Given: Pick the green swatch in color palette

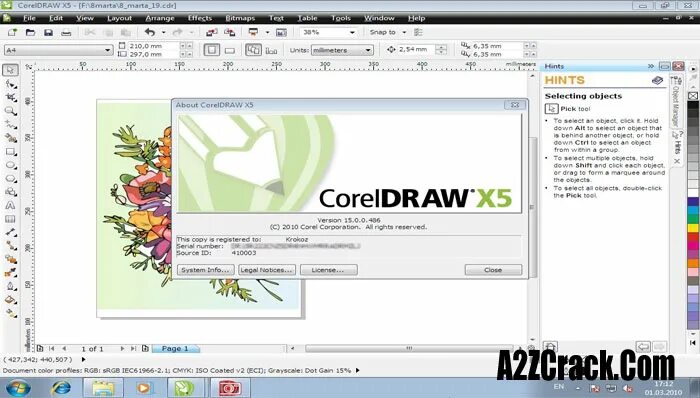Looking at the screenshot, I should coord(693,219).
